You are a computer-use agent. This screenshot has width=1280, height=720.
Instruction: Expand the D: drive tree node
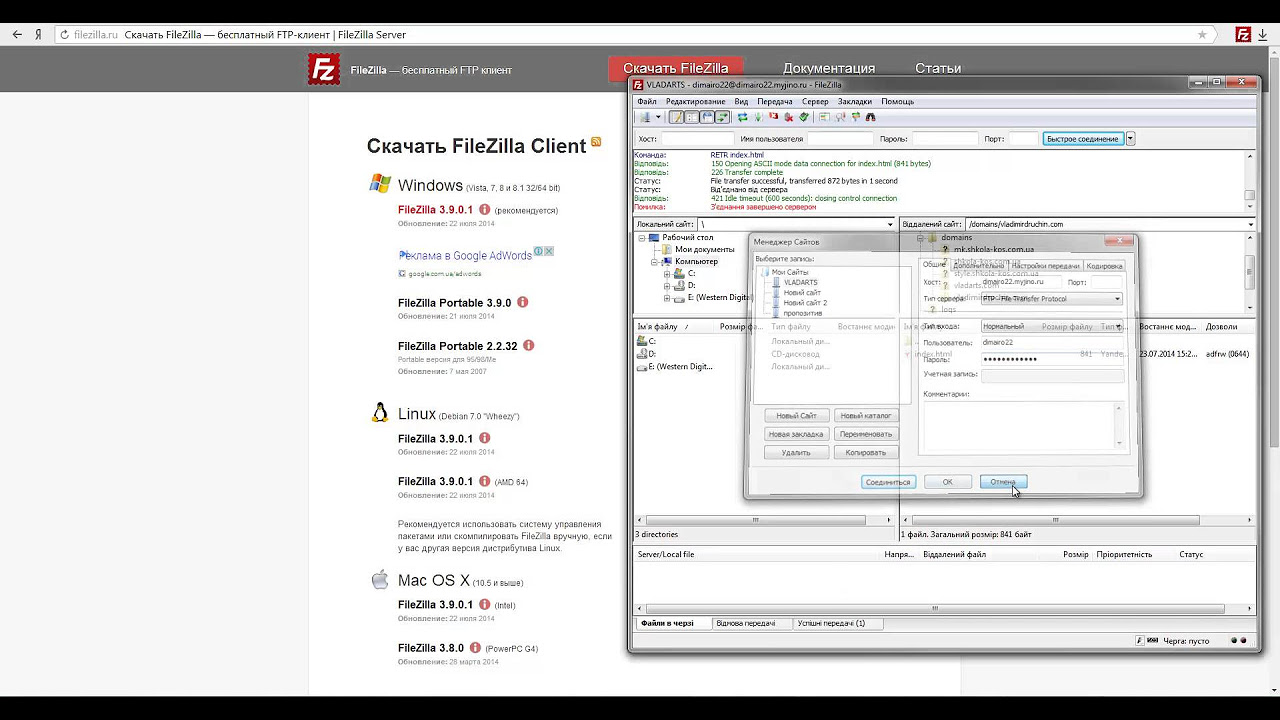point(667,286)
